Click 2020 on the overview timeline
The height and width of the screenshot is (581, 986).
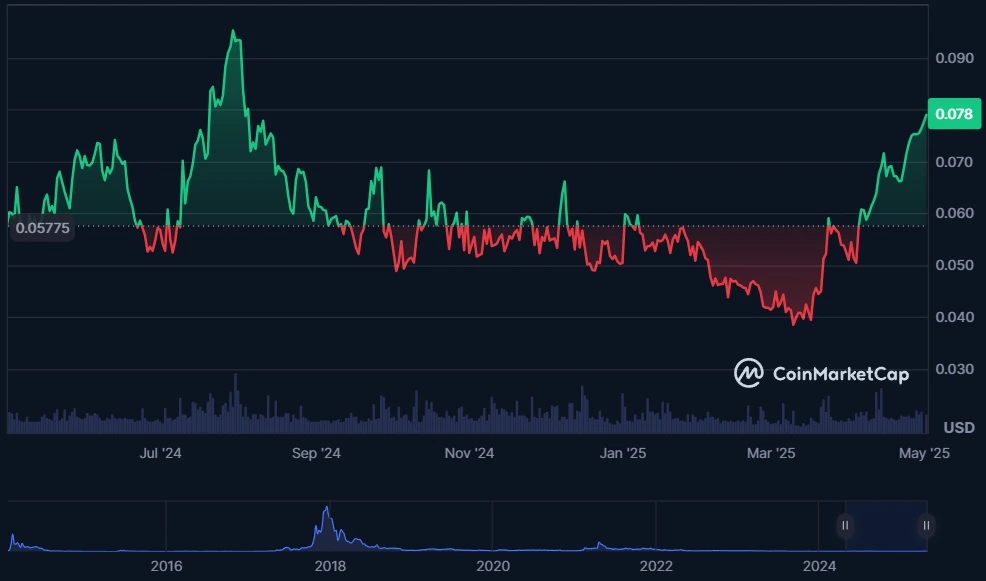[493, 566]
